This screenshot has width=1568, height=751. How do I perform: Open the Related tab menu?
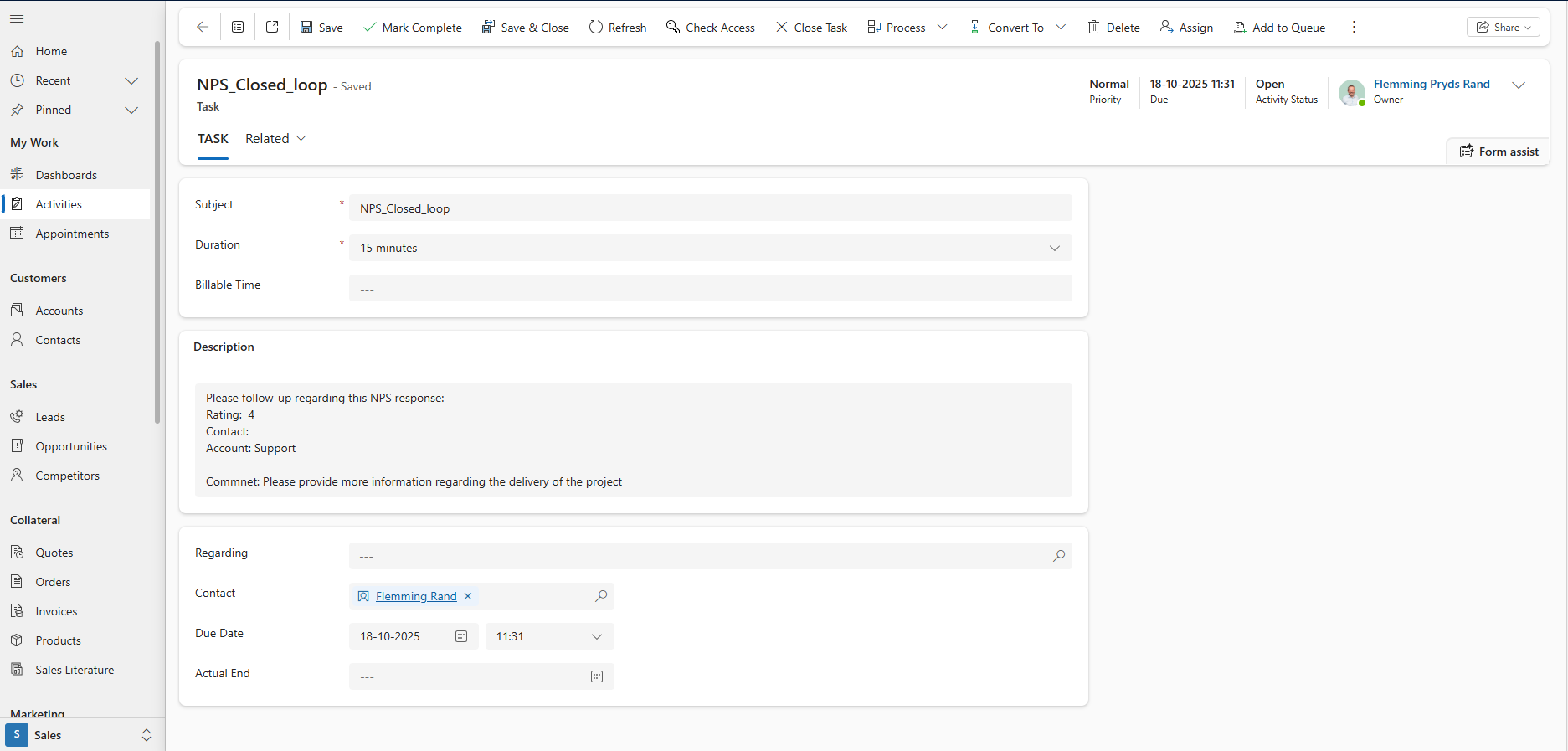click(275, 138)
